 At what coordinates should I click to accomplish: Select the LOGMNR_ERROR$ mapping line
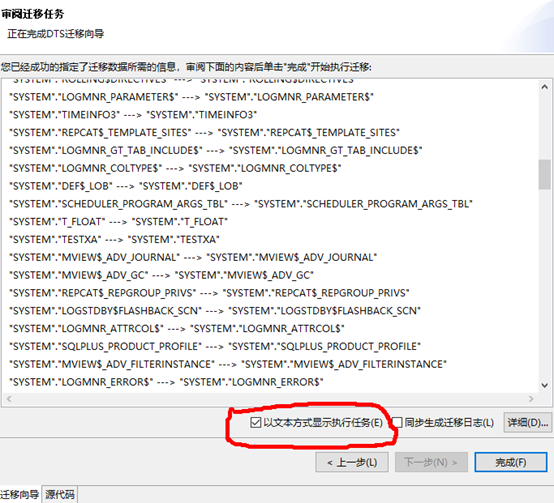click(166, 382)
